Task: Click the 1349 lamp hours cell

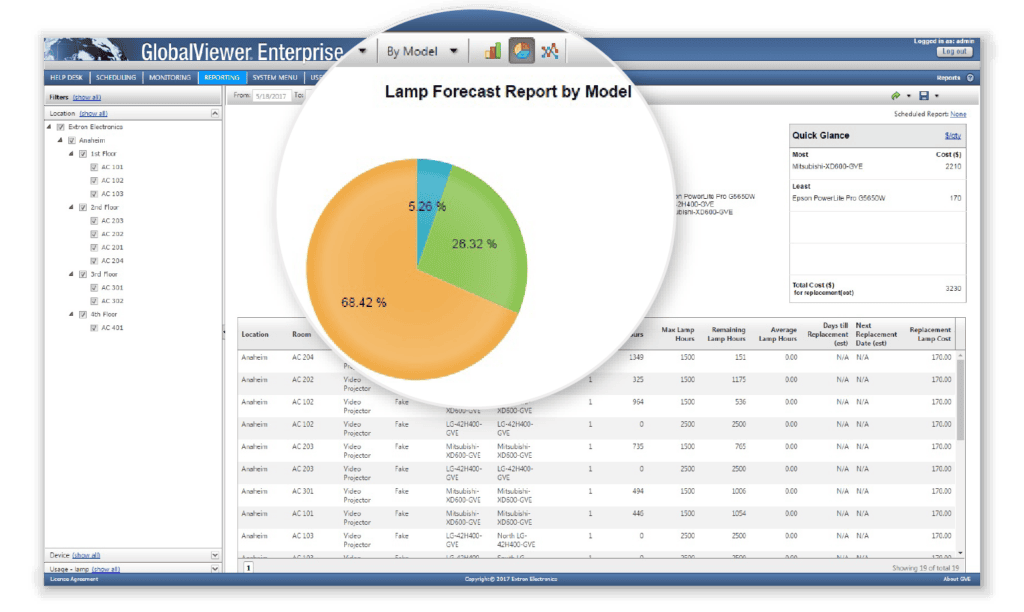Action: coord(636,357)
